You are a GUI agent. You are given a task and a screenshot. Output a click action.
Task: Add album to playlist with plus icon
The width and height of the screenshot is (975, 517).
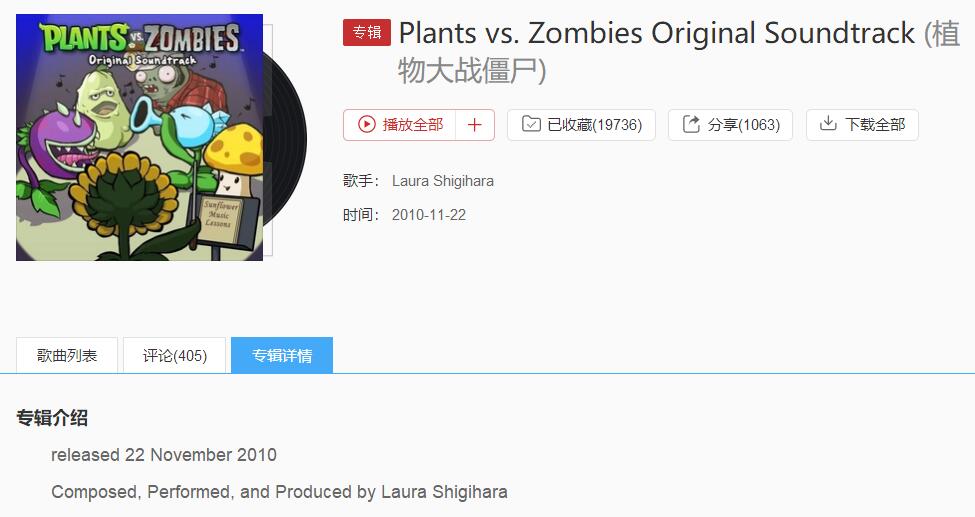pyautogui.click(x=475, y=125)
